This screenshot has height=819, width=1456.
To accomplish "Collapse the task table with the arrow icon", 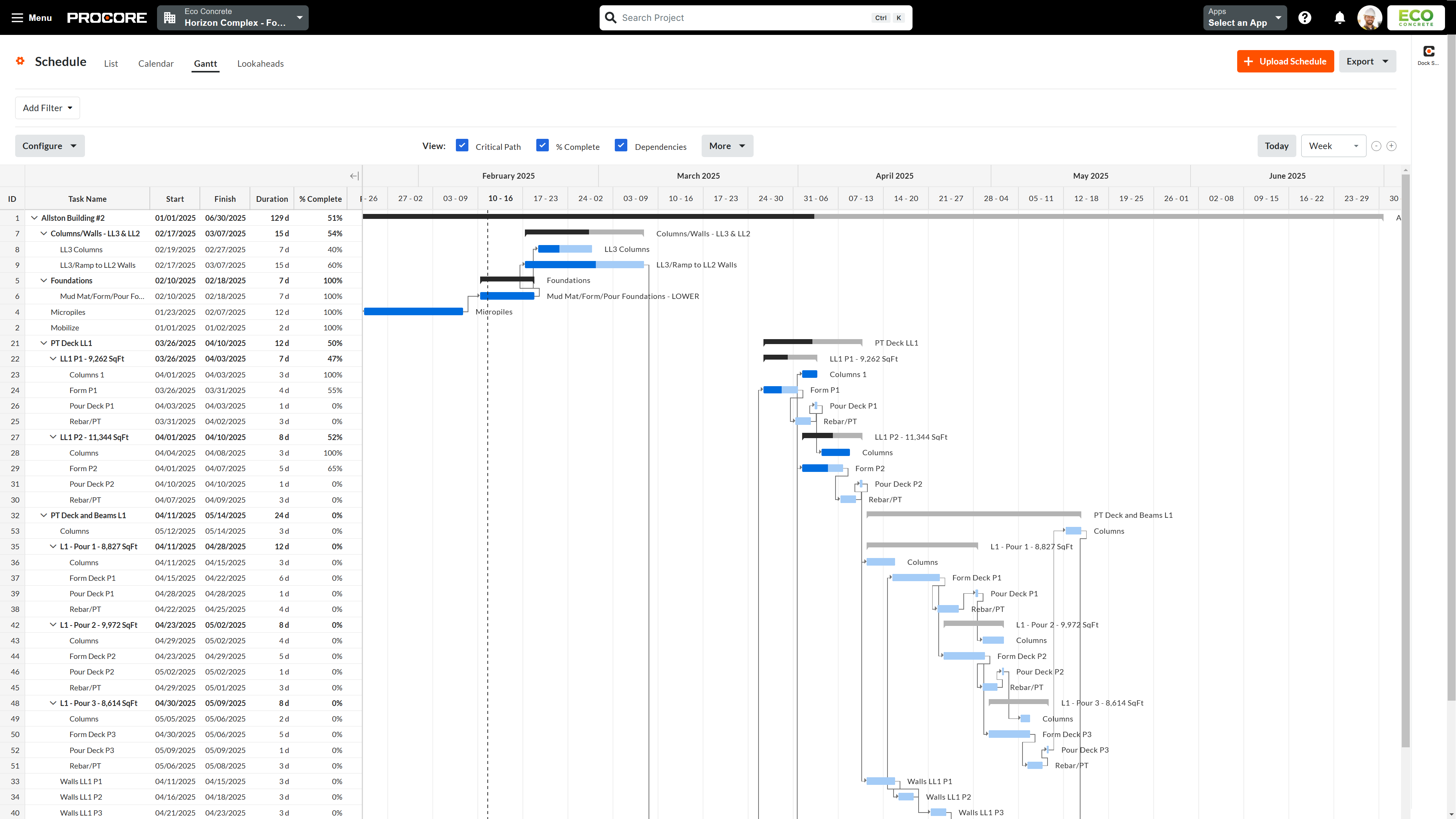I will click(354, 176).
